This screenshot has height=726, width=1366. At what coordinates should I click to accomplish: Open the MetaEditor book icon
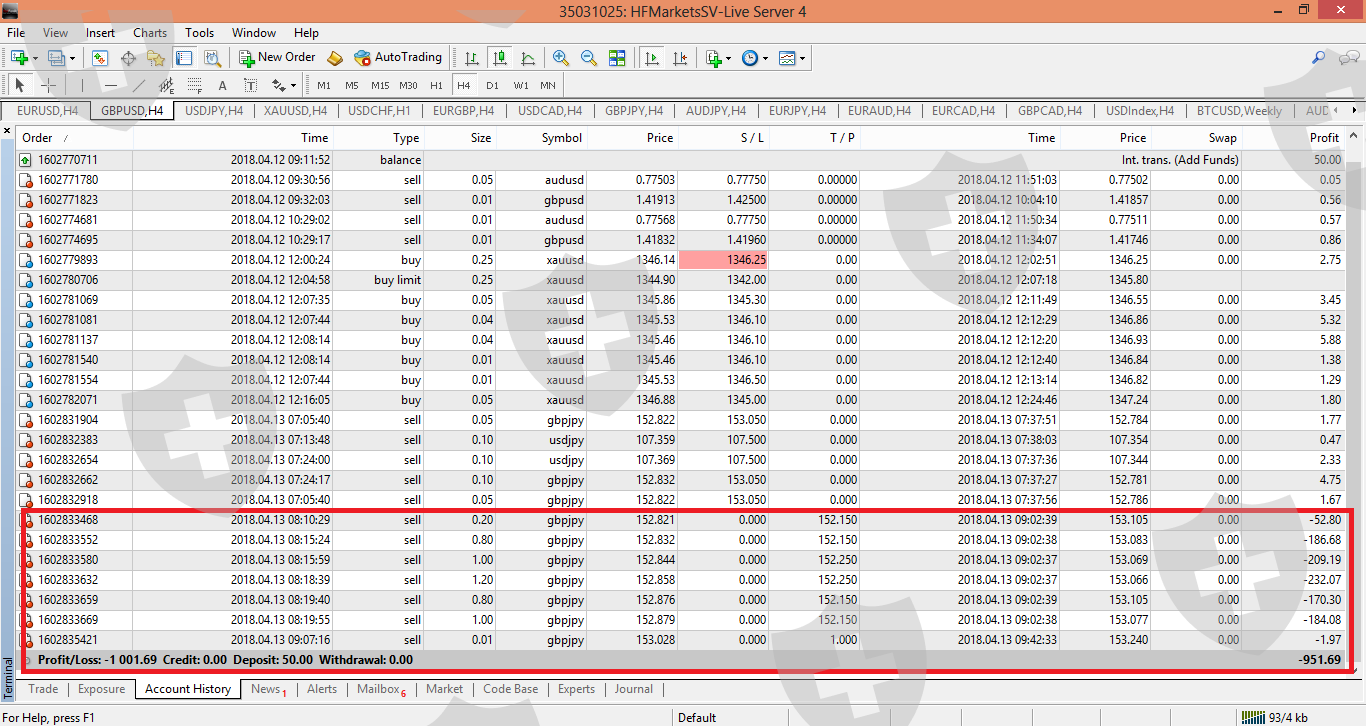pyautogui.click(x=335, y=58)
